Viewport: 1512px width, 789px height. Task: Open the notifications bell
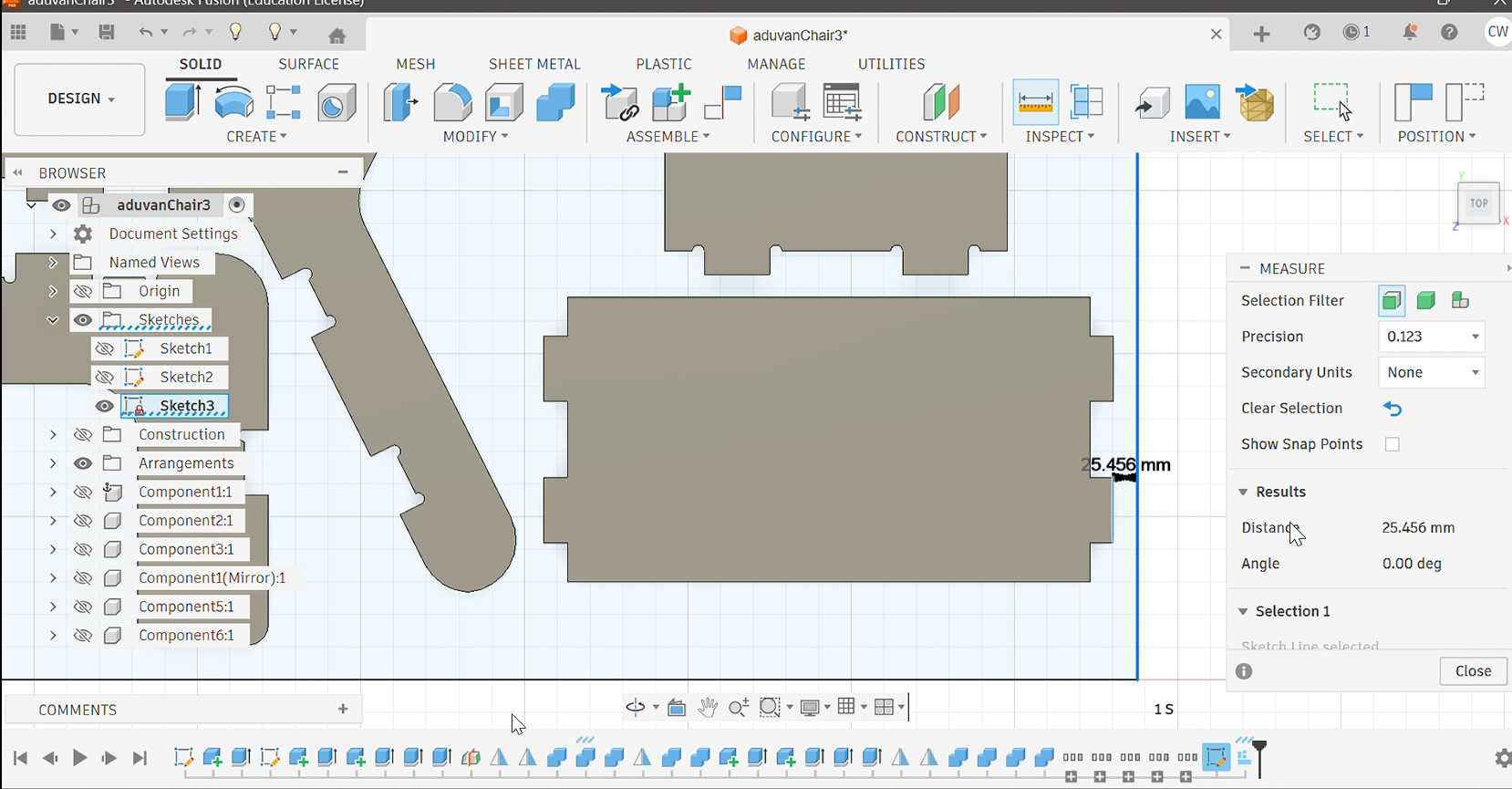coord(1410,33)
